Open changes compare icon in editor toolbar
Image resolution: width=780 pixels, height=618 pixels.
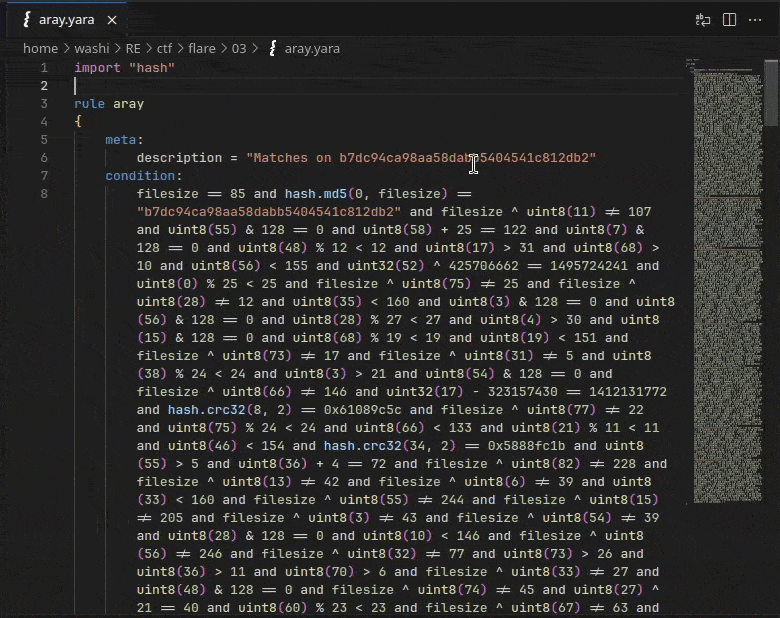pyautogui.click(x=702, y=20)
